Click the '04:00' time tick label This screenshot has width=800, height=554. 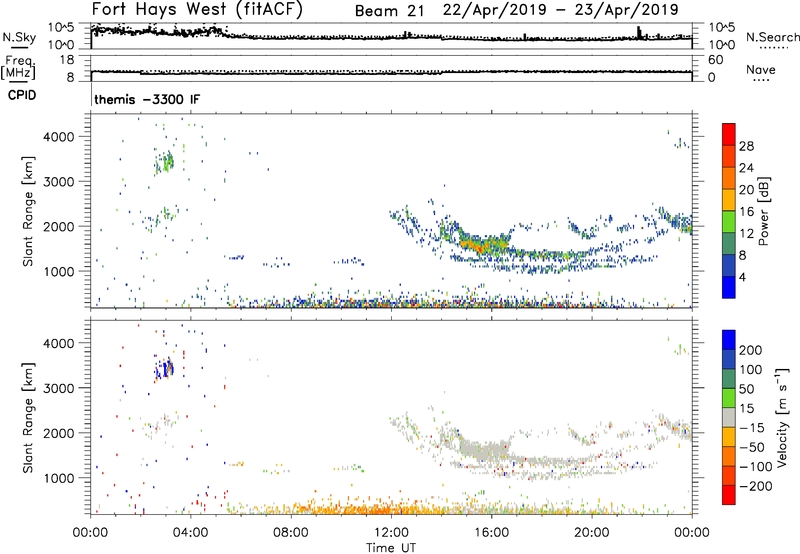click(x=191, y=533)
